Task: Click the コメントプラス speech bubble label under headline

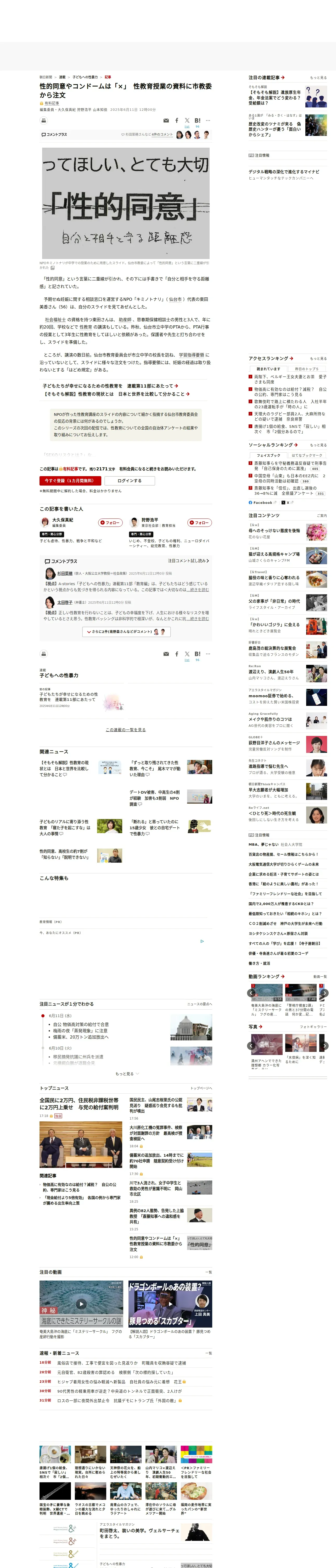Action: coord(54,135)
